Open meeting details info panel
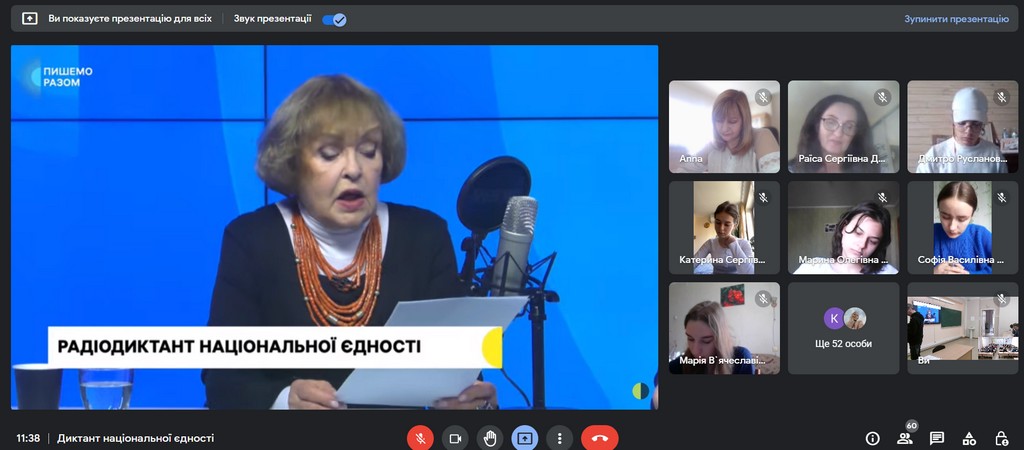 pyautogui.click(x=873, y=438)
